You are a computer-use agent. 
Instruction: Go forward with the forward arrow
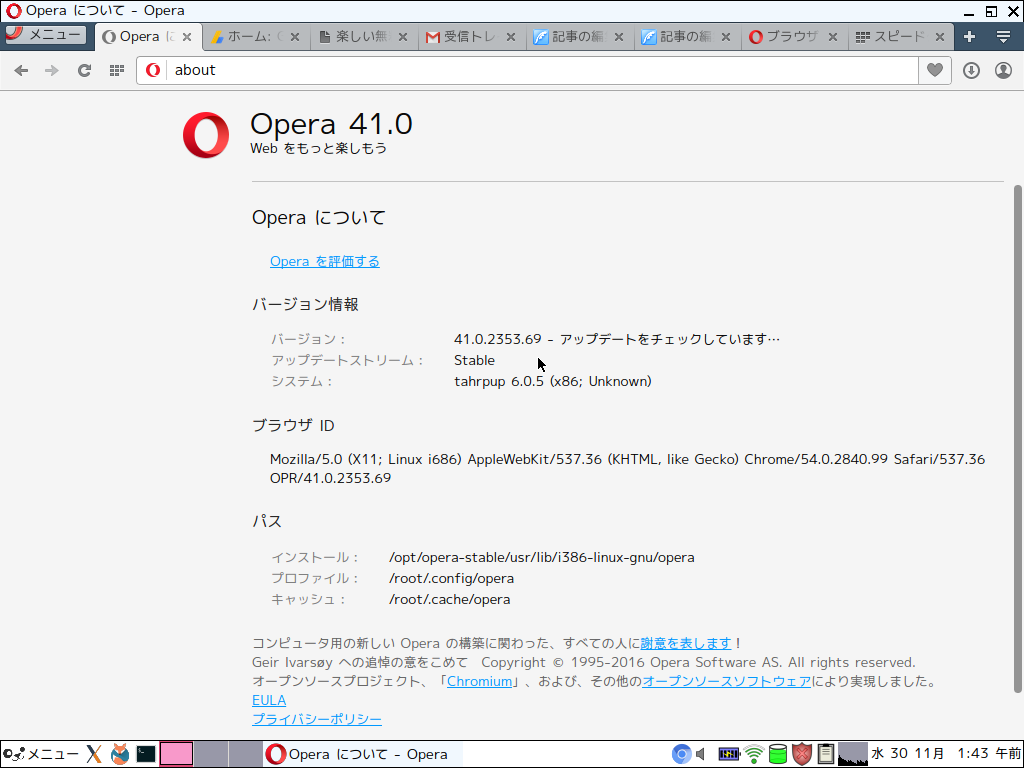[52, 71]
